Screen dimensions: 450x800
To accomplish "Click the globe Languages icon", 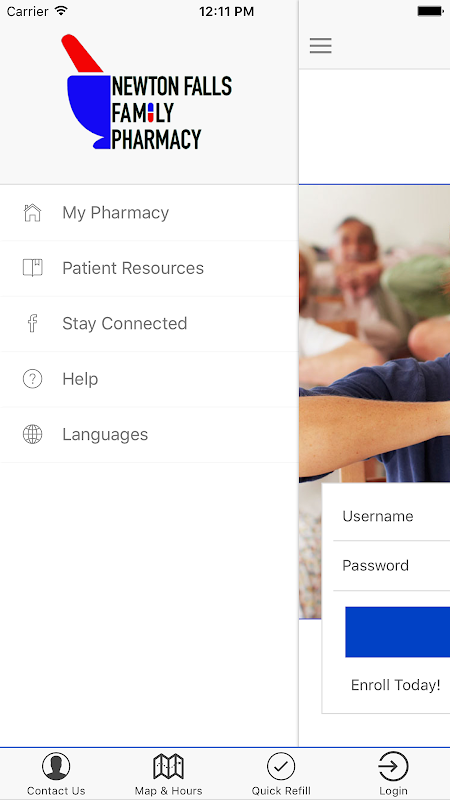I will [x=32, y=434].
